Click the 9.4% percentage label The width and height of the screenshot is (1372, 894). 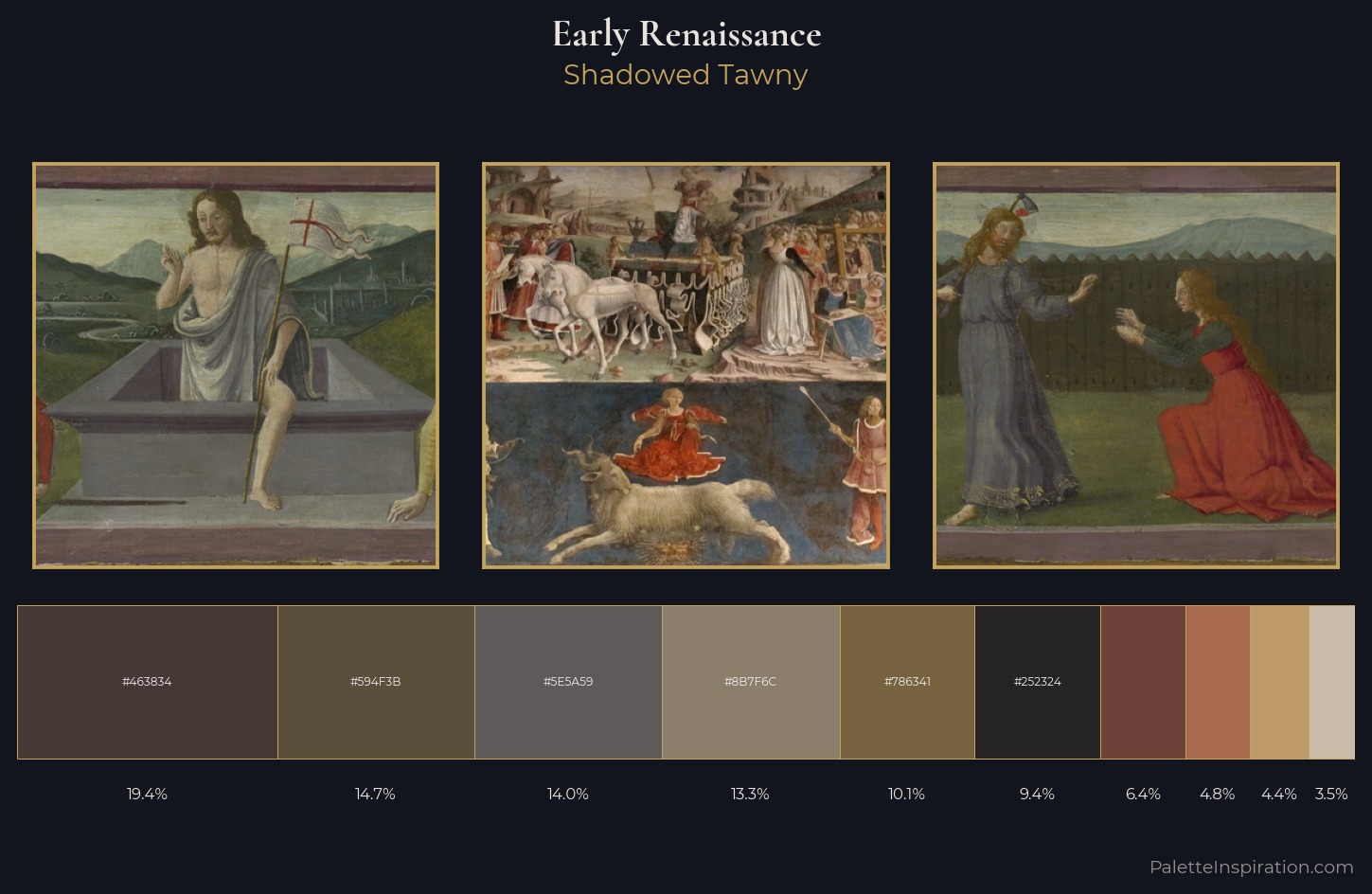[x=1037, y=794]
